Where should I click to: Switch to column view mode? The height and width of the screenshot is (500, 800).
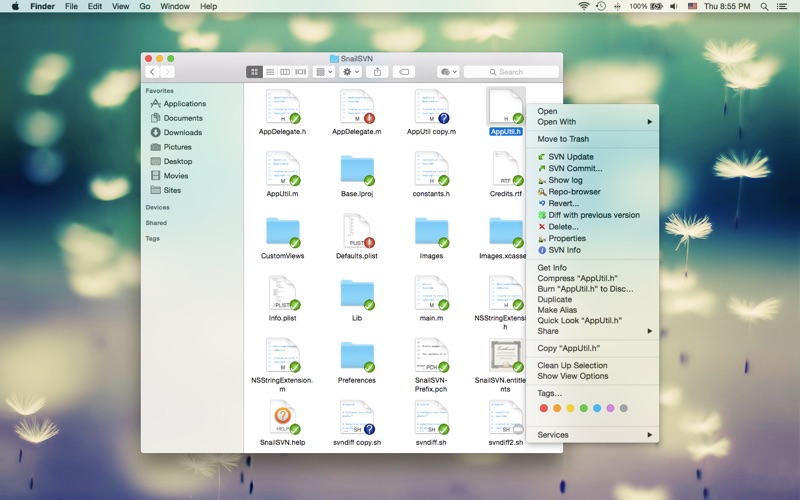[285, 72]
